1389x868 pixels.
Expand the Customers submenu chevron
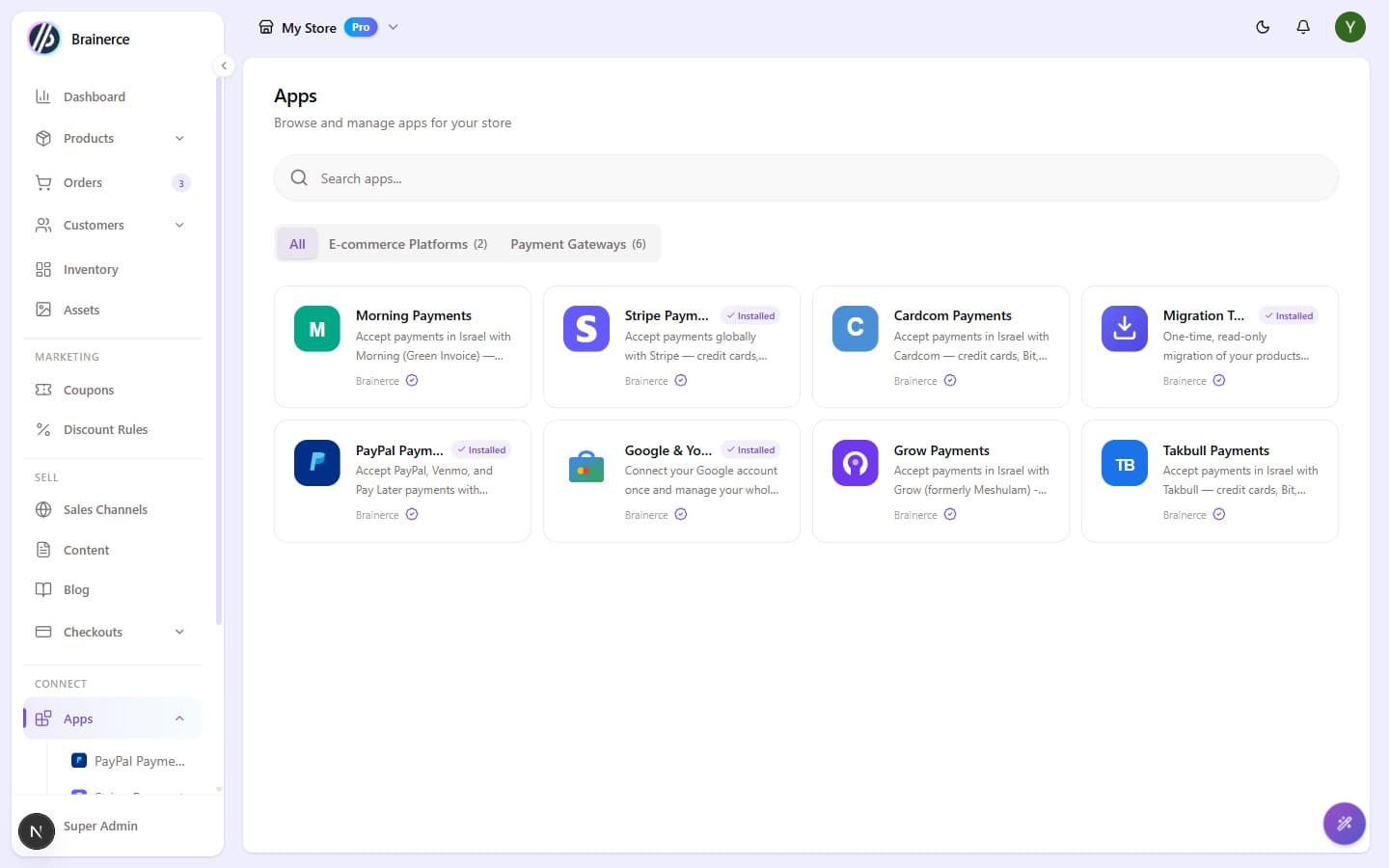click(x=179, y=225)
